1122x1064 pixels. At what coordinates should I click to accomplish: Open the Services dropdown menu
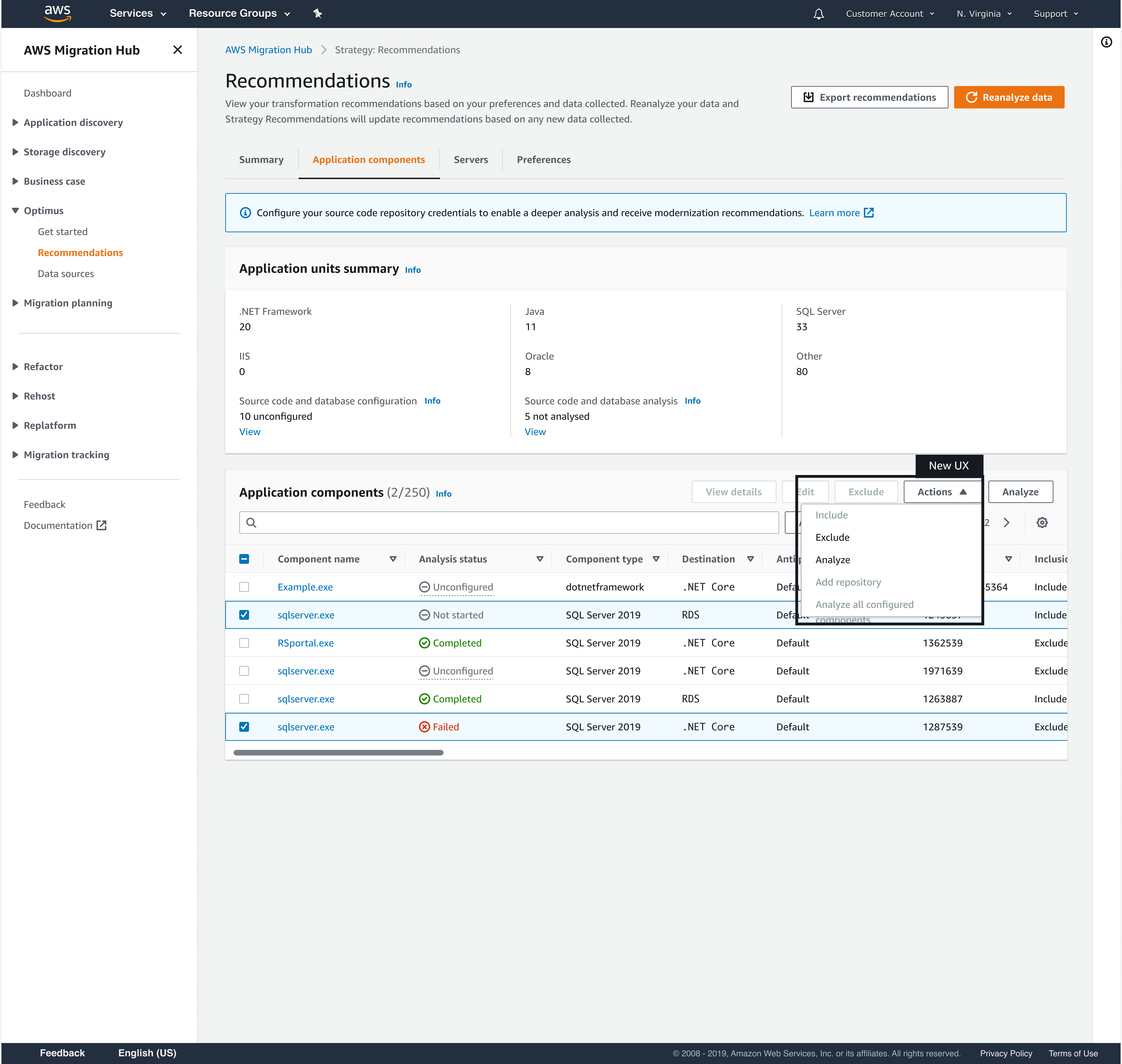tap(138, 14)
